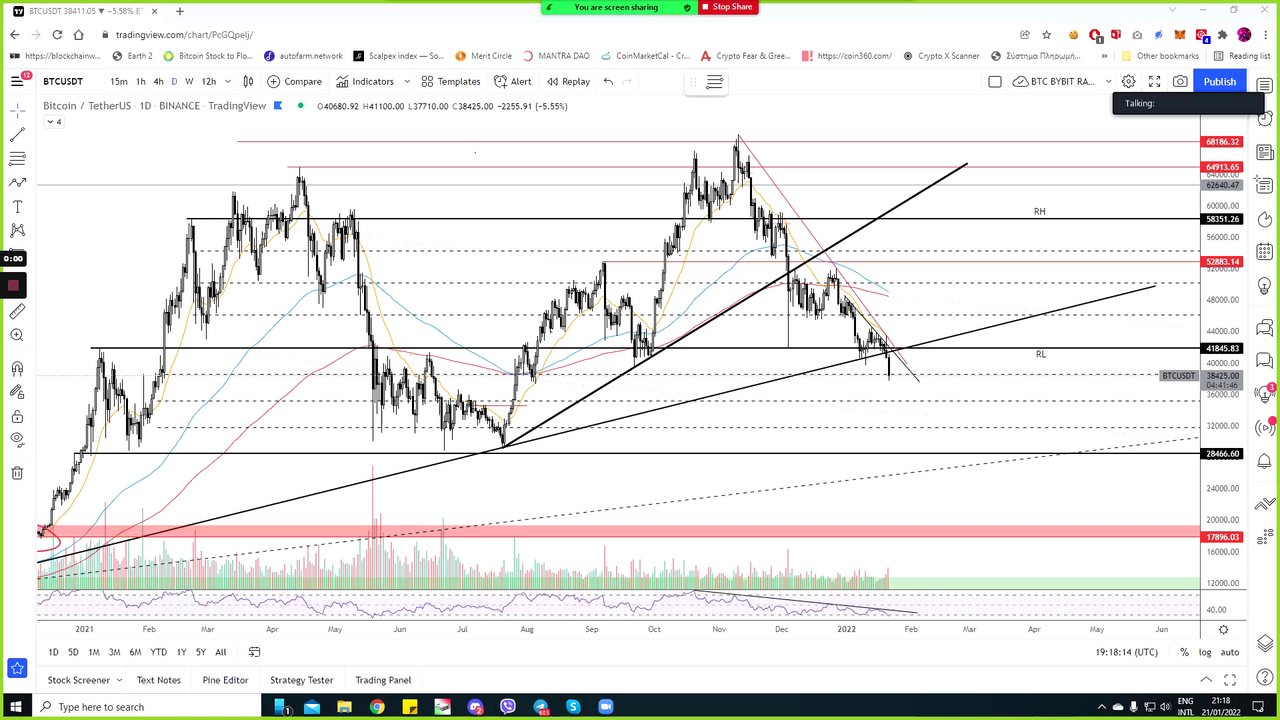Open candlestick chart style selector

click(248, 81)
